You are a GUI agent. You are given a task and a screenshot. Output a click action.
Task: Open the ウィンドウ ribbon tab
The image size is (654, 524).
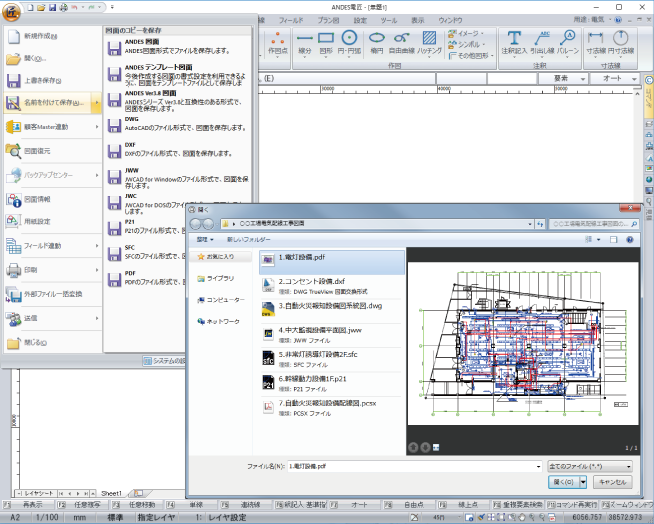tap(450, 20)
